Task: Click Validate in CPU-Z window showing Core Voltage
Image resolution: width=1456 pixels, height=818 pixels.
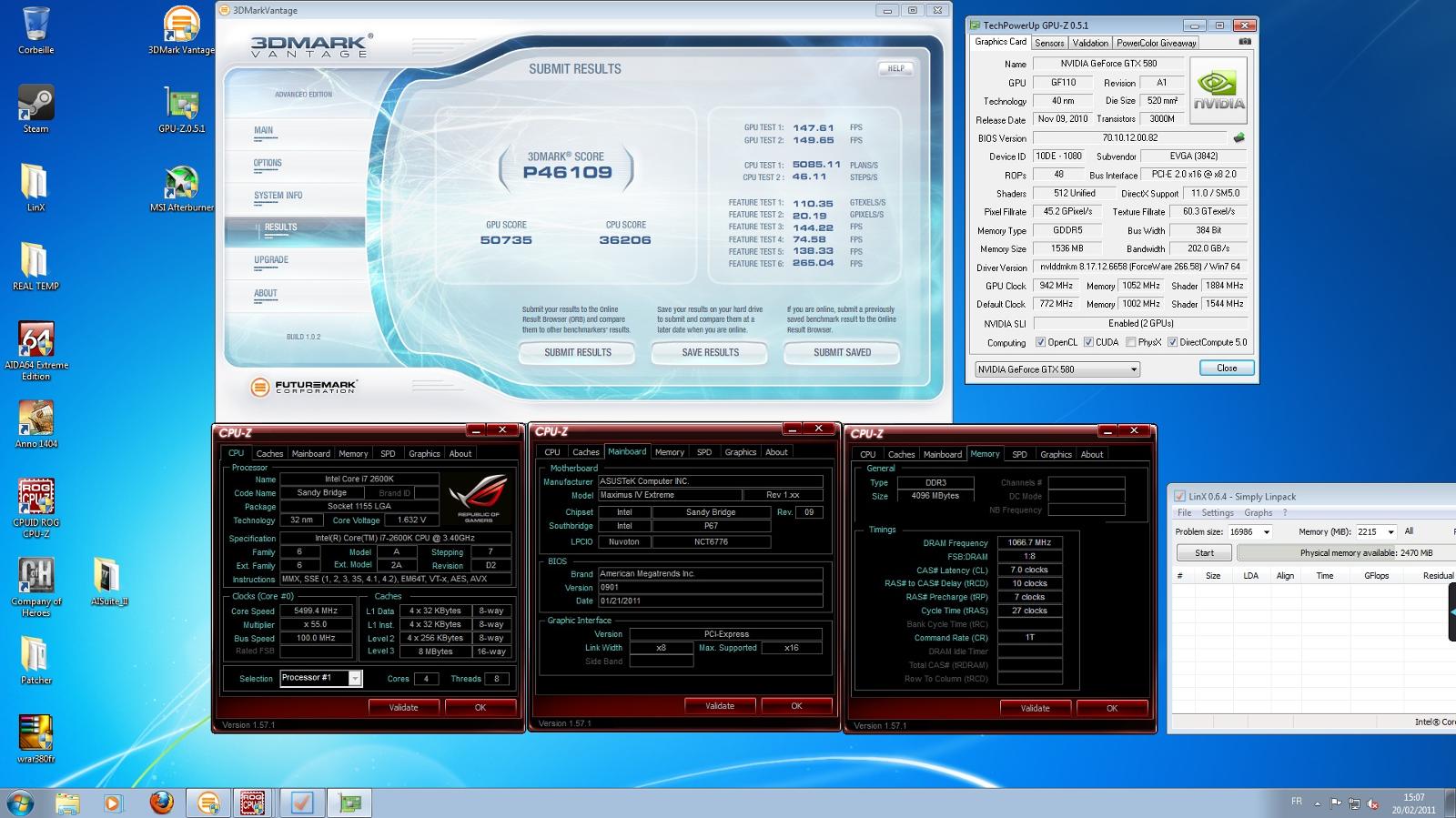Action: (x=404, y=707)
